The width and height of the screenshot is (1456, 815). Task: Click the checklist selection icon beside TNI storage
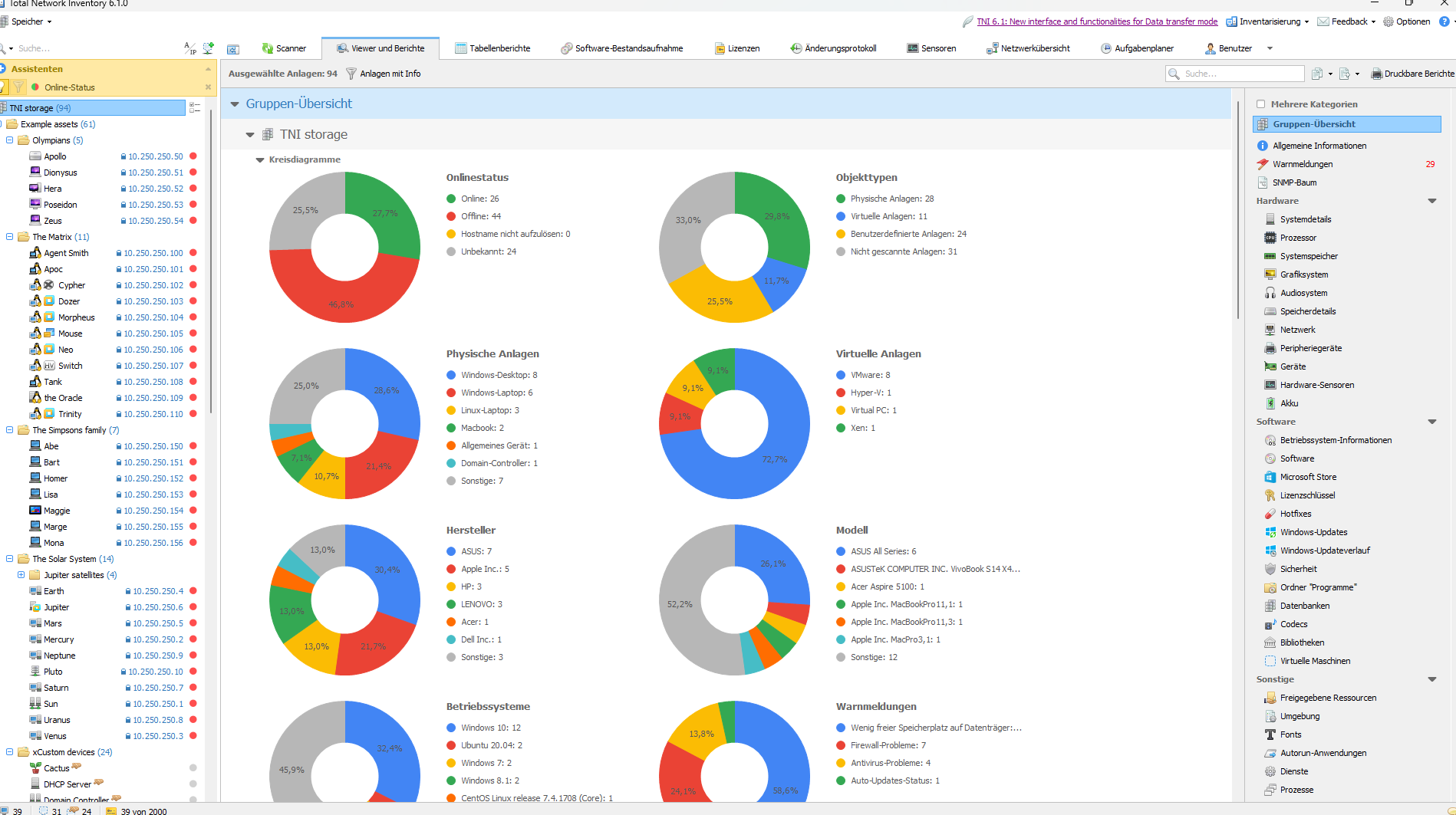click(x=195, y=108)
